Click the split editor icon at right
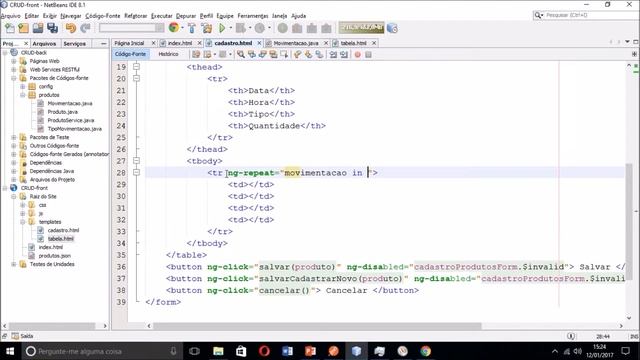This screenshot has width=640, height=360. pyautogui.click(x=634, y=54)
